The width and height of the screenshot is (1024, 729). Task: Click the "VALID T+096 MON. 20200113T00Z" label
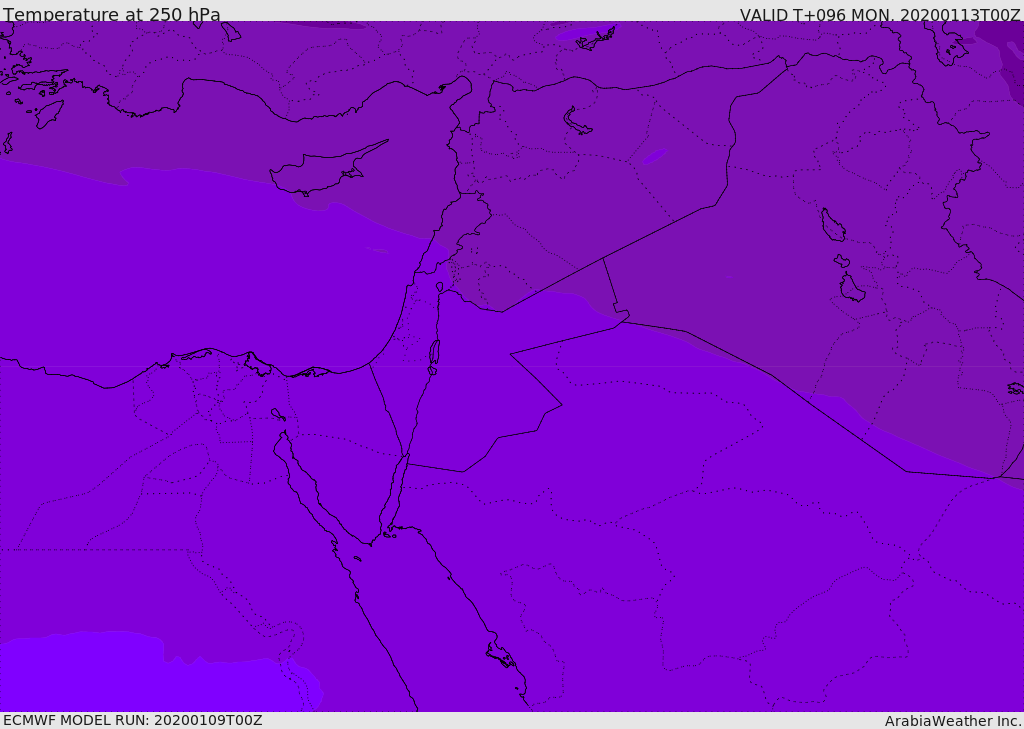[880, 14]
